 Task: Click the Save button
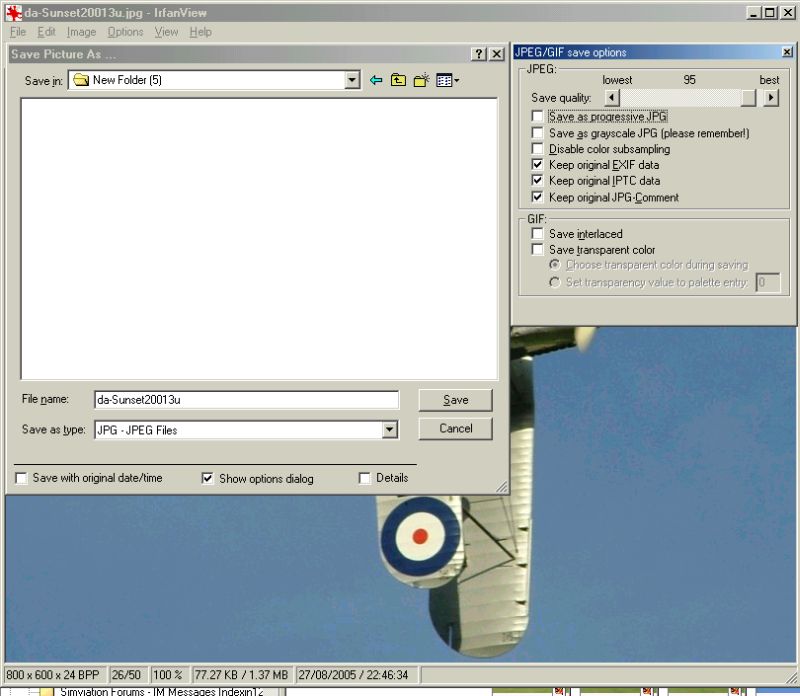coord(455,400)
